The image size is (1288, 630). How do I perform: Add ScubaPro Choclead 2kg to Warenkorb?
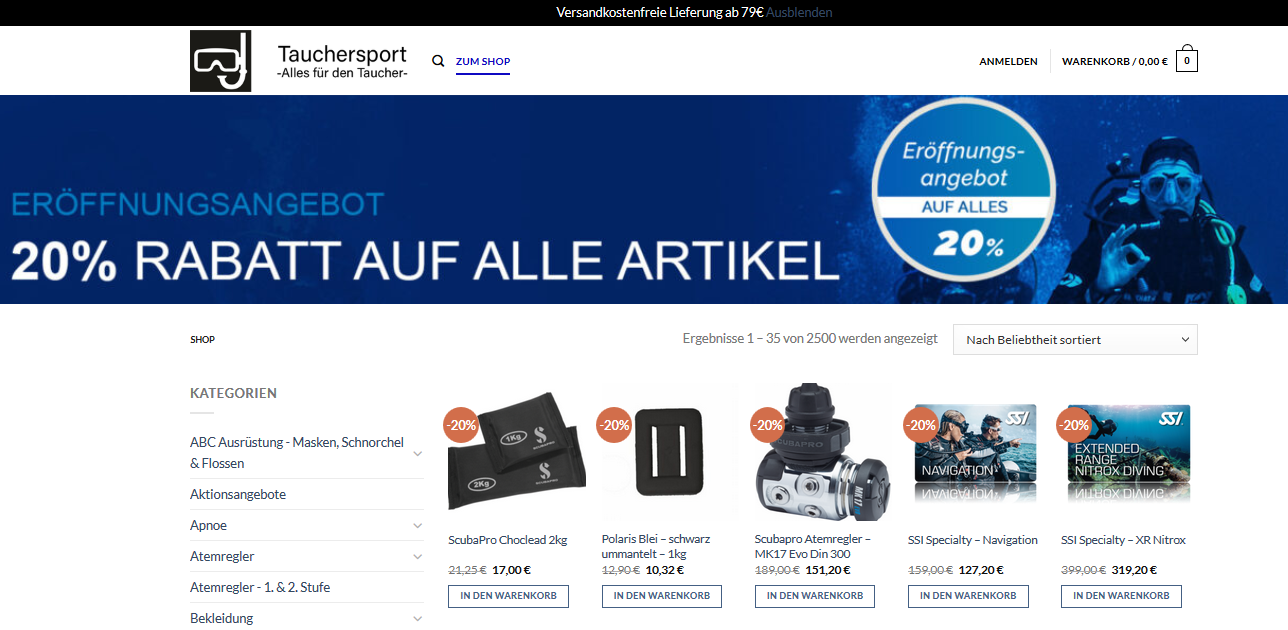[x=508, y=596]
